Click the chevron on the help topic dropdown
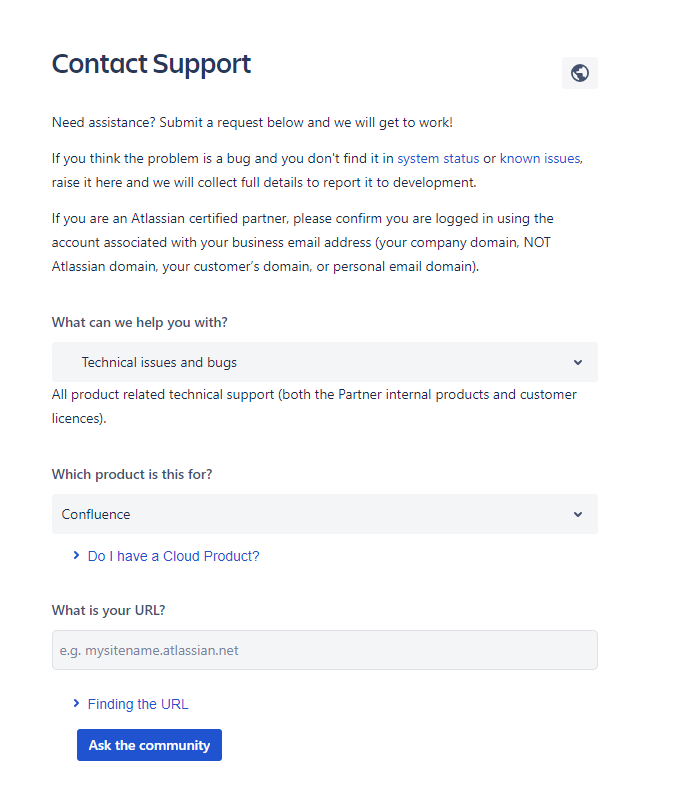 click(x=578, y=362)
